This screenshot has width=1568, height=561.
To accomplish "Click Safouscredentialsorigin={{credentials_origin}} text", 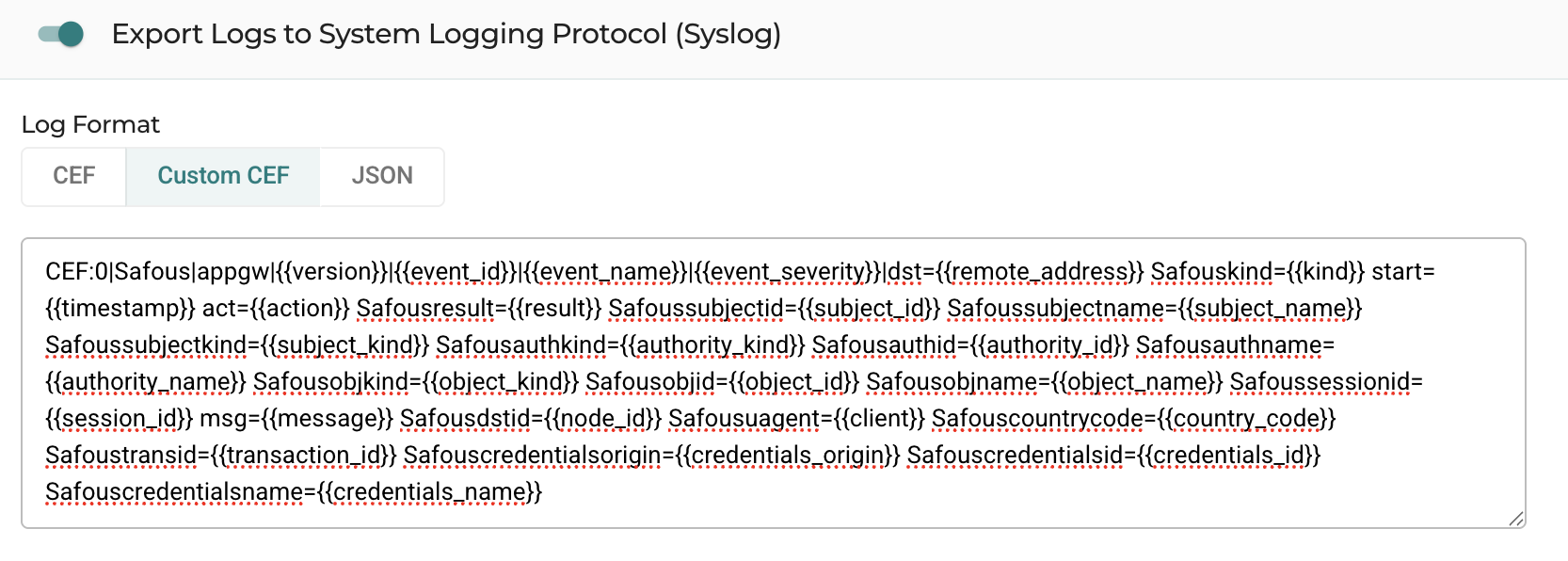I will (x=651, y=456).
